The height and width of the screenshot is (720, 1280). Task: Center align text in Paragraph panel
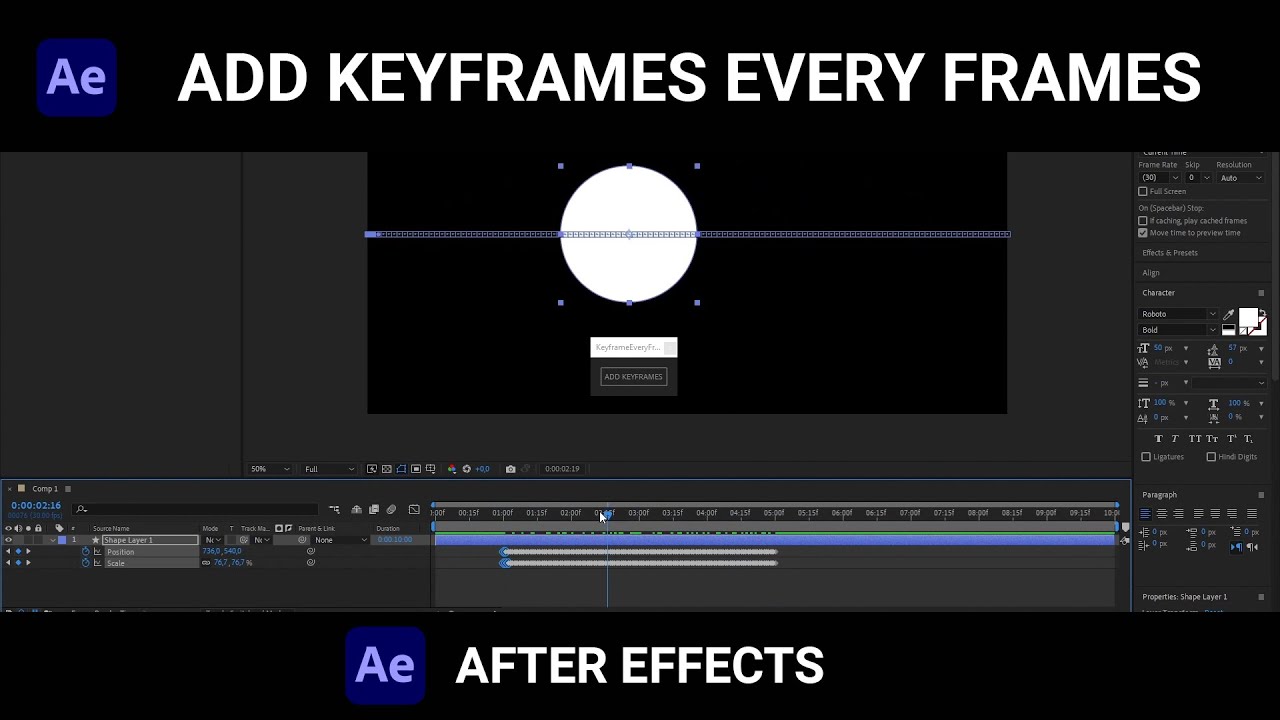(1162, 514)
